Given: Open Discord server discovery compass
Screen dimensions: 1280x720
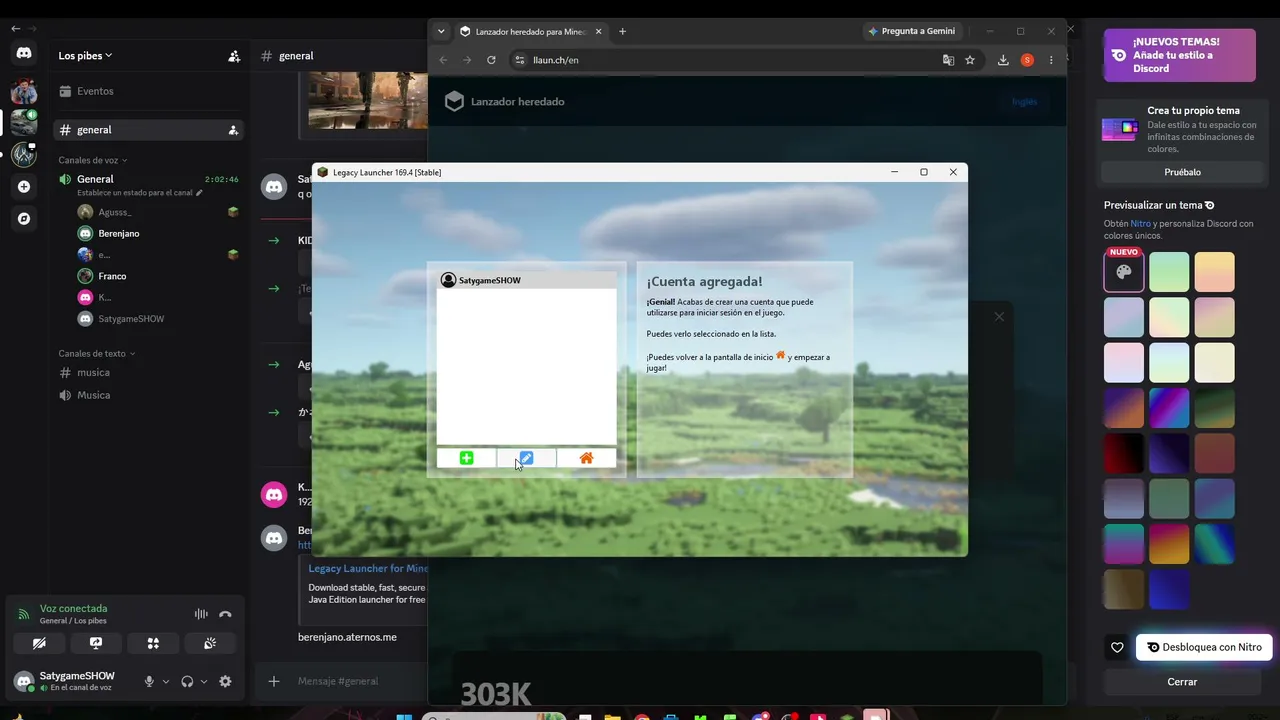Looking at the screenshot, I should click(24, 218).
